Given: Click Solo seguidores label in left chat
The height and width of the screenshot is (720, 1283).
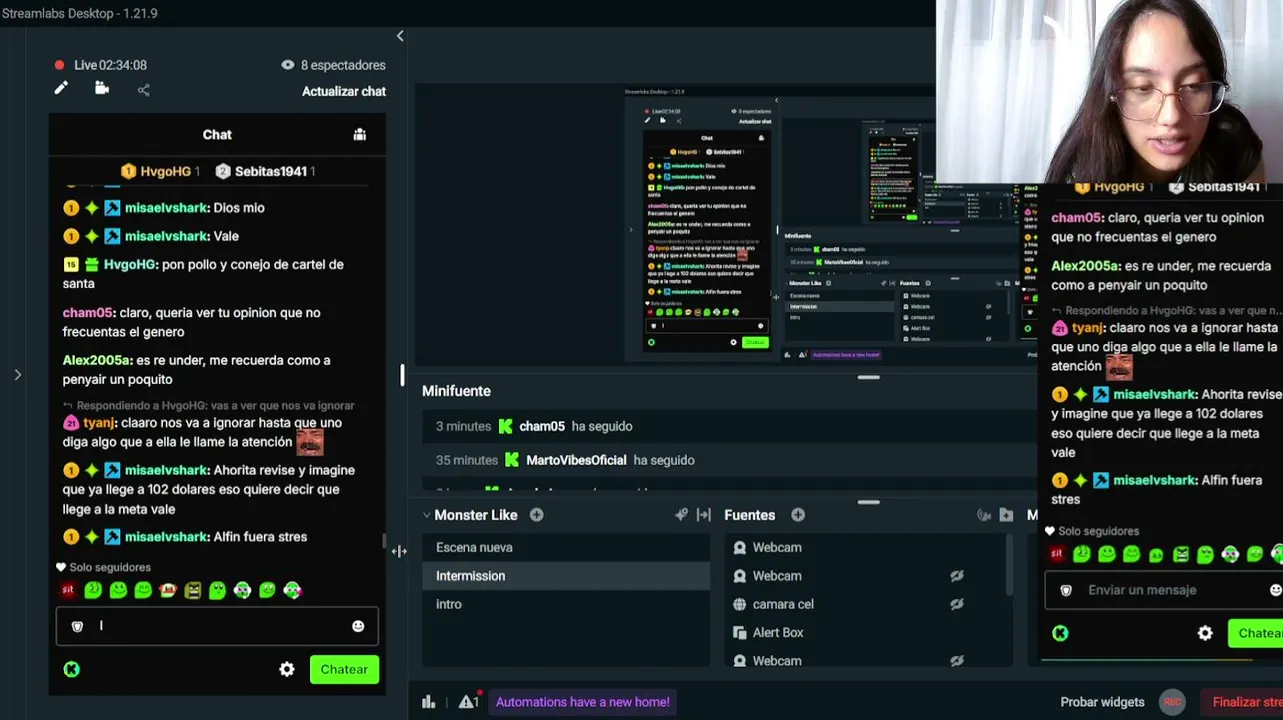Looking at the screenshot, I should [109, 567].
